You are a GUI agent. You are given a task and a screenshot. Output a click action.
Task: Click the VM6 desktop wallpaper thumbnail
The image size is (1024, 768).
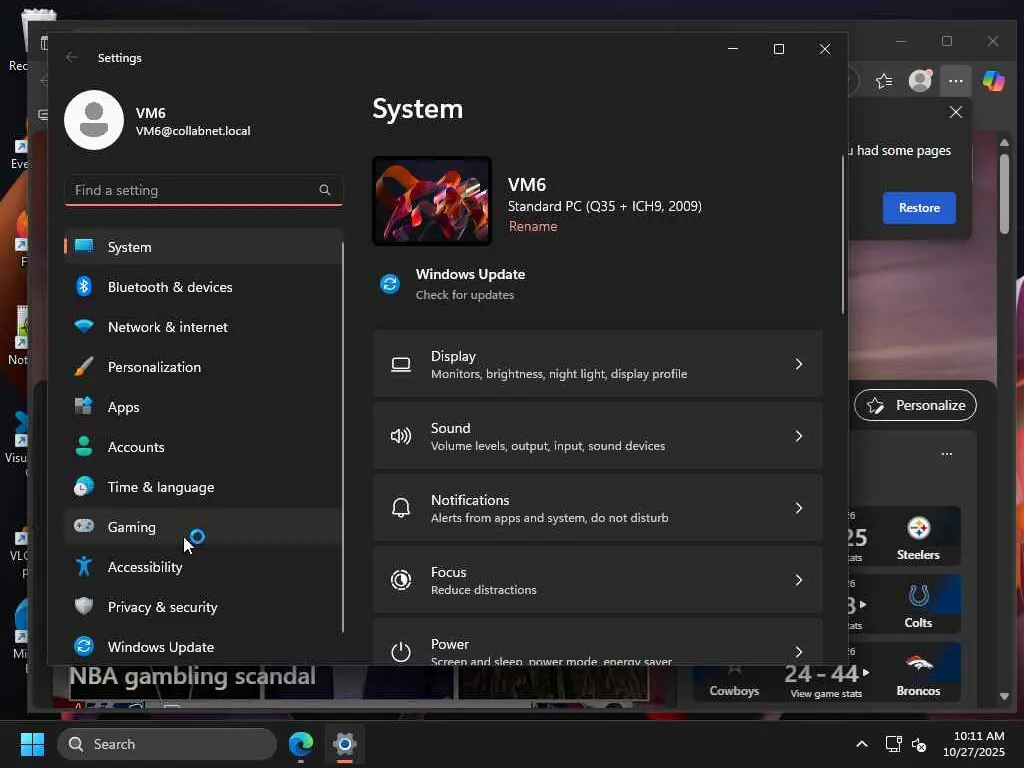[x=432, y=200]
